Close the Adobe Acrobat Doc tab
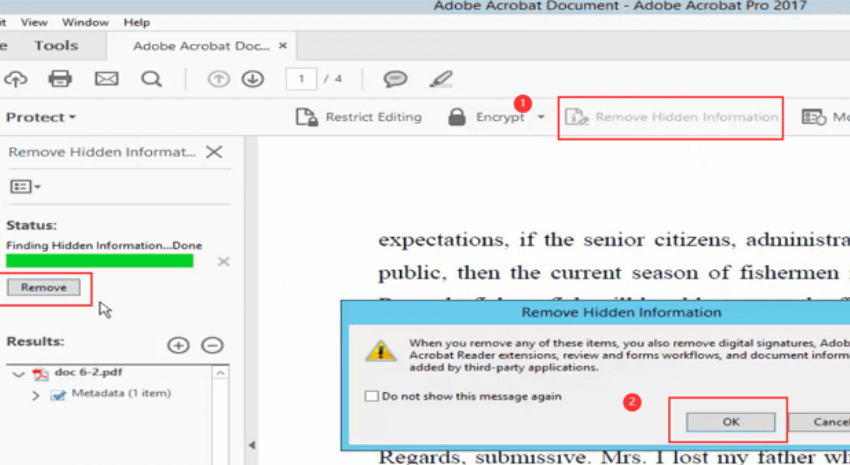 (x=282, y=46)
